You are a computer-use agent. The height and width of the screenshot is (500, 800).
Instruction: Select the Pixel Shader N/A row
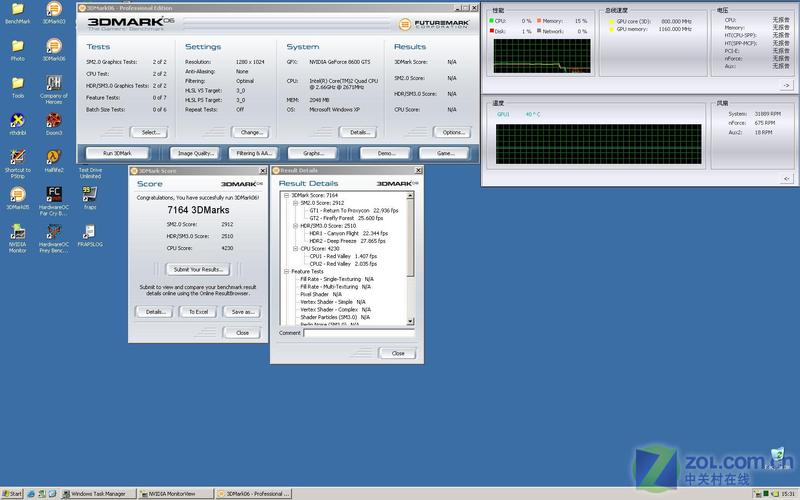[321, 294]
